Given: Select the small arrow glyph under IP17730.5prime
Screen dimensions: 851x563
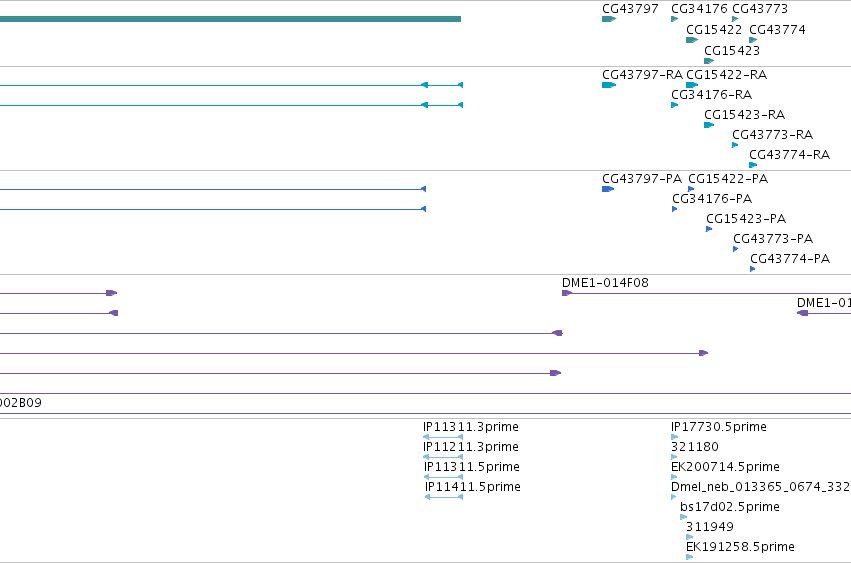Looking at the screenshot, I should [675, 437].
